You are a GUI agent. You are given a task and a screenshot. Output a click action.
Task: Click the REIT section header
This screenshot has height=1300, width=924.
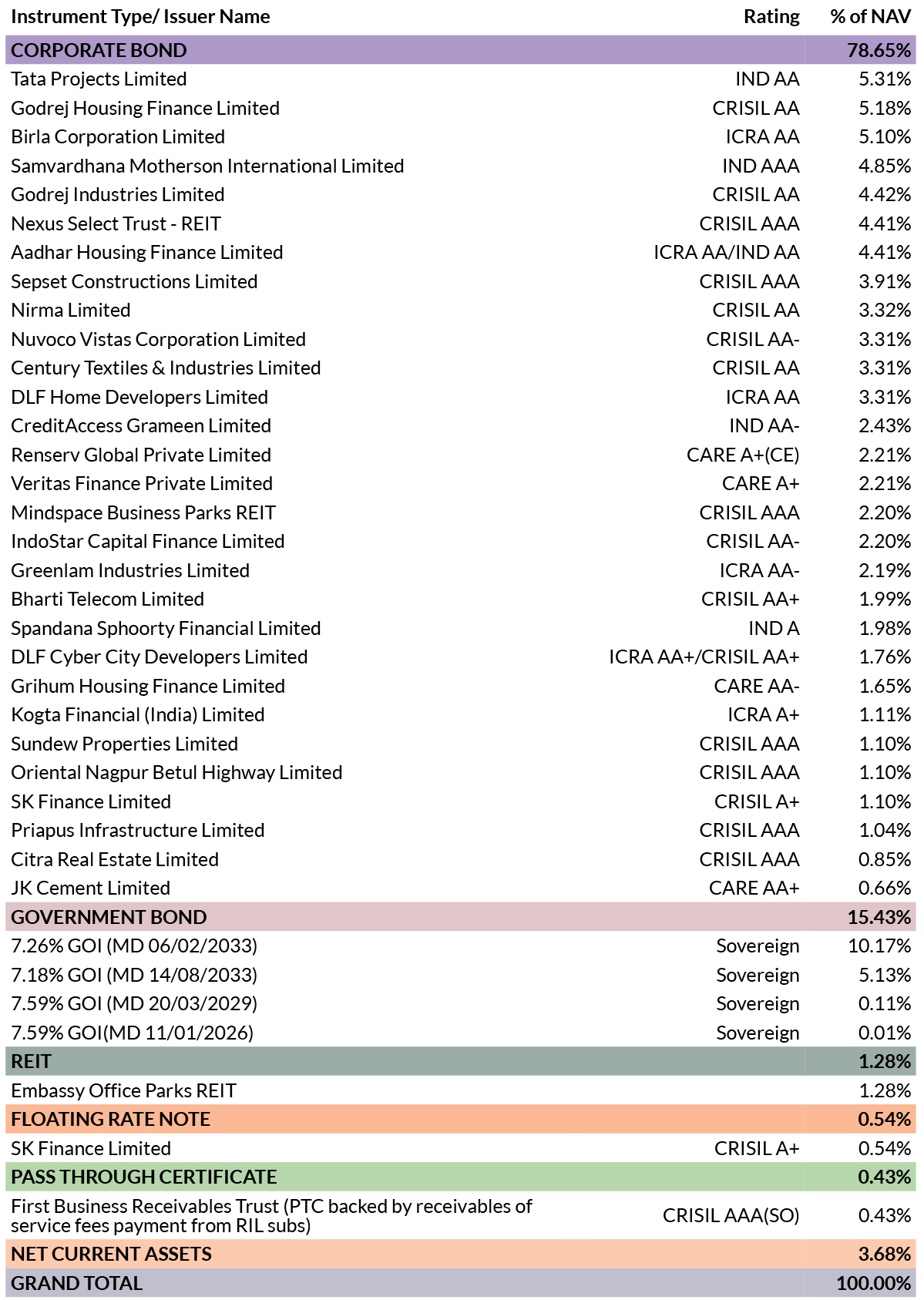click(461, 1061)
